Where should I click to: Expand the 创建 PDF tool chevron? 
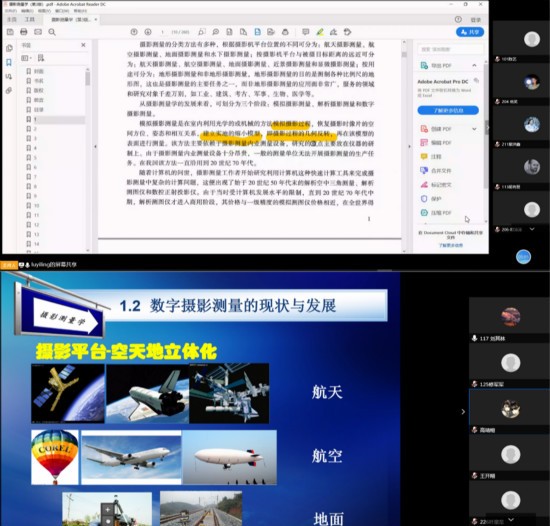tap(474, 129)
